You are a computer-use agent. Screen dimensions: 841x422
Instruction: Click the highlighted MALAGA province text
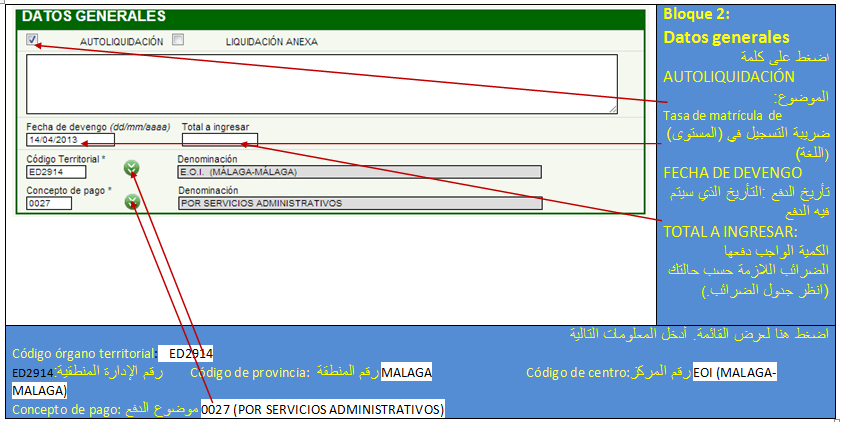[406, 372]
